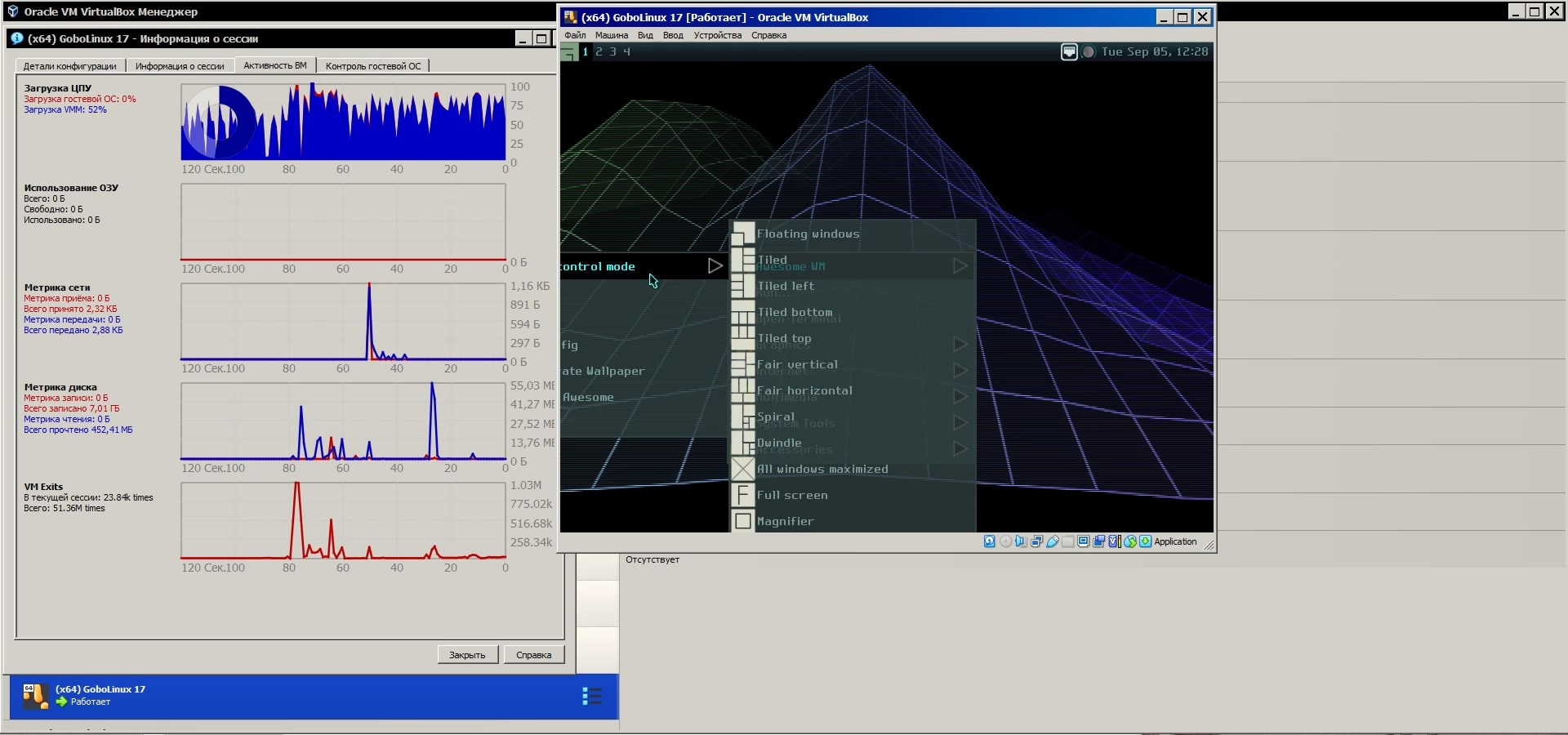Expand the submenu arrow beside Dwindle
This screenshot has width=1568, height=735.
[960, 449]
